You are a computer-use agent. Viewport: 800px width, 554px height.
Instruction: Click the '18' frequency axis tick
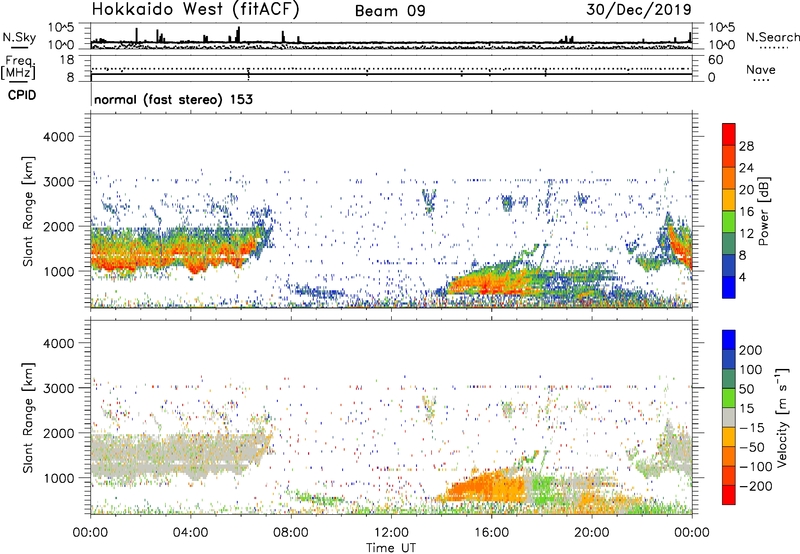coord(67,60)
